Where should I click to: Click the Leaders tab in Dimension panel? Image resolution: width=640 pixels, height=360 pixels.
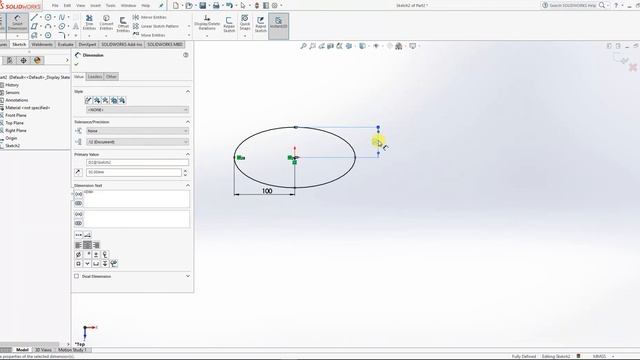tap(95, 77)
